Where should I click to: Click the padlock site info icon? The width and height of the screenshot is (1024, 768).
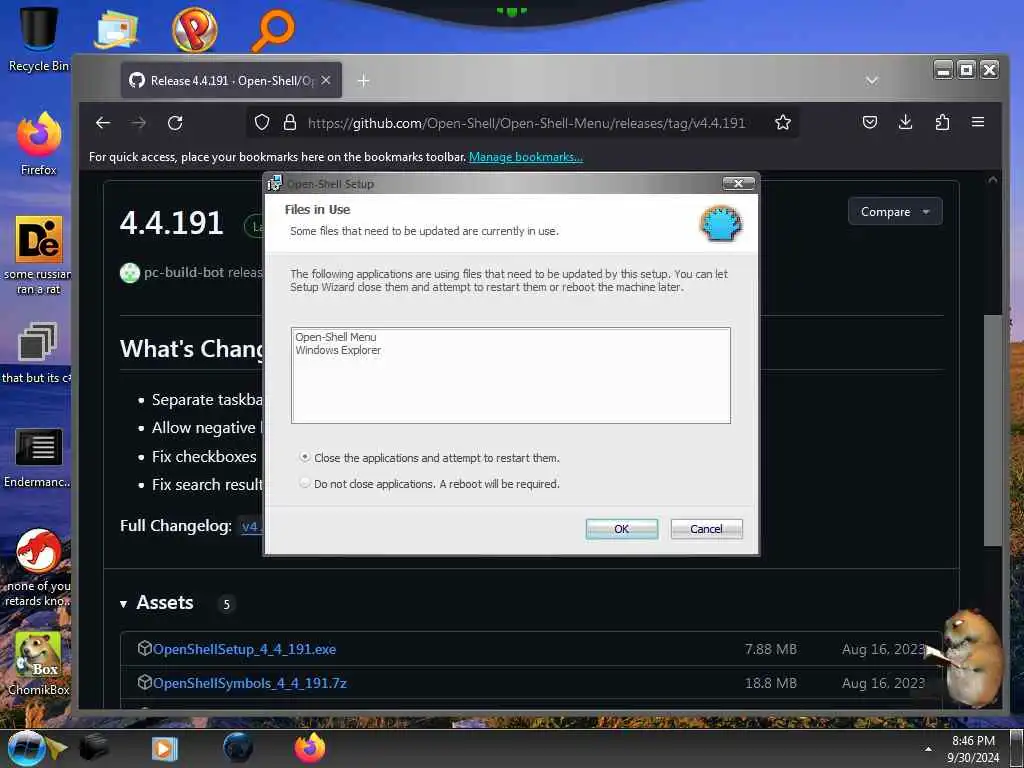pyautogui.click(x=290, y=123)
